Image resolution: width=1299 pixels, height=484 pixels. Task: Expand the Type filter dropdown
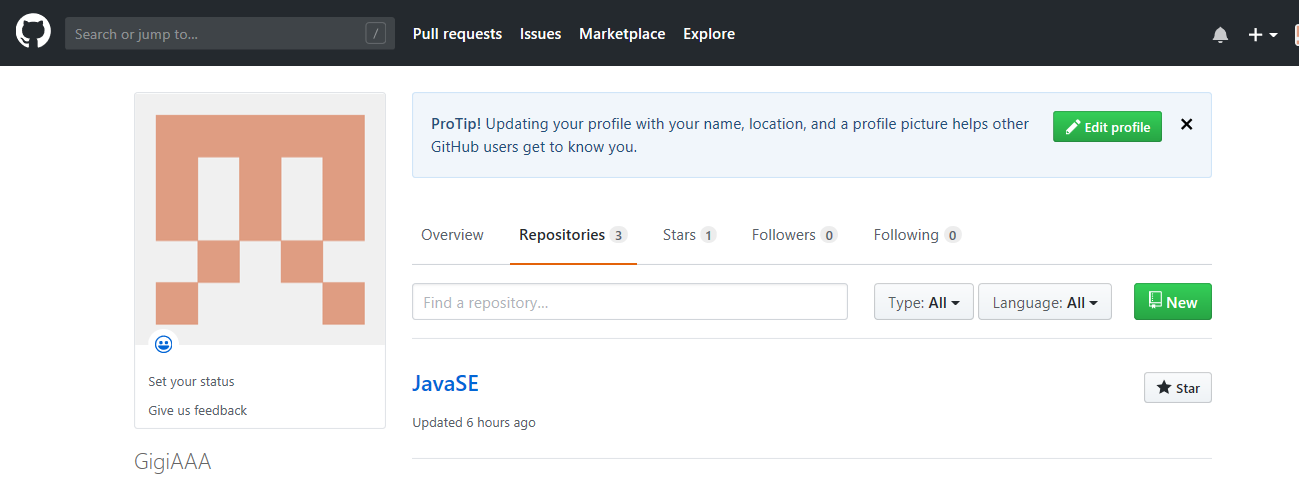point(923,302)
